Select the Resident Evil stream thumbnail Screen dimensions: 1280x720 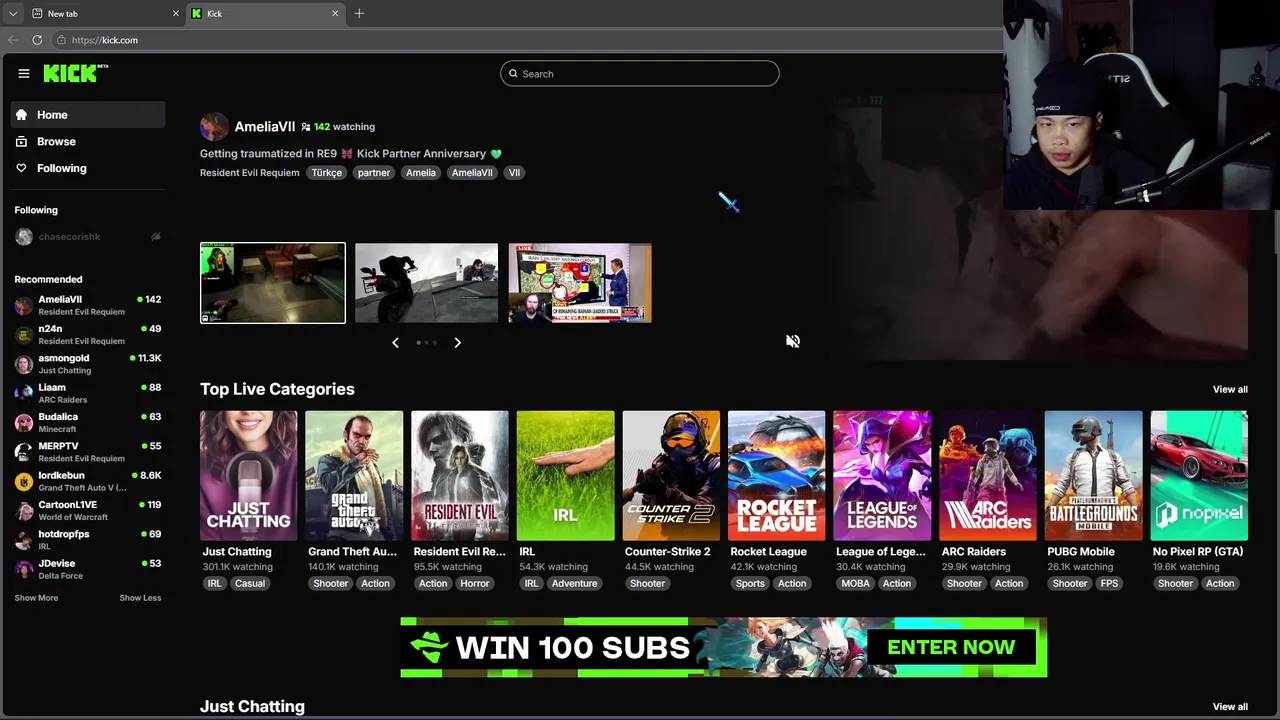pos(273,283)
